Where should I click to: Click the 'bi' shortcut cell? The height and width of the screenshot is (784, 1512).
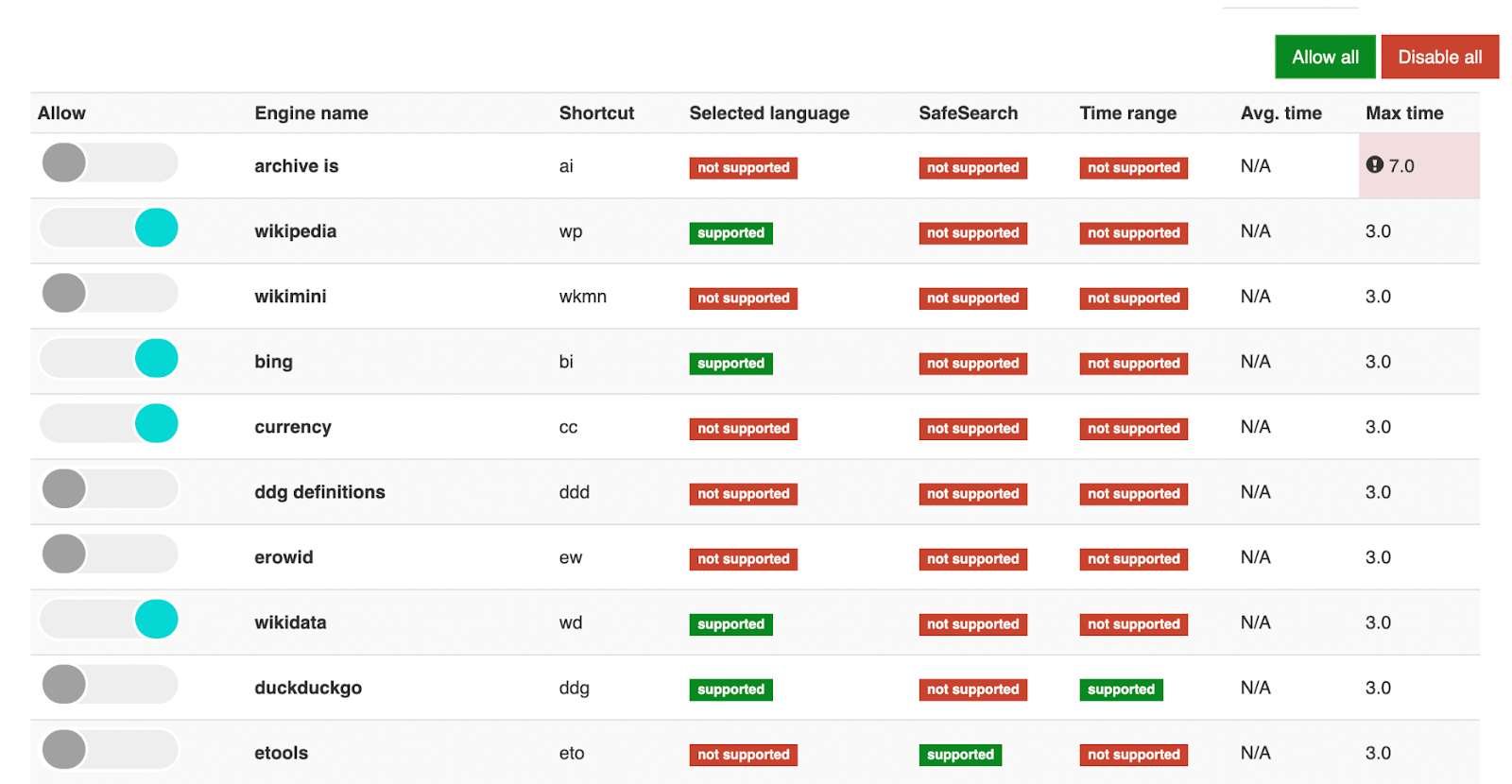click(566, 362)
